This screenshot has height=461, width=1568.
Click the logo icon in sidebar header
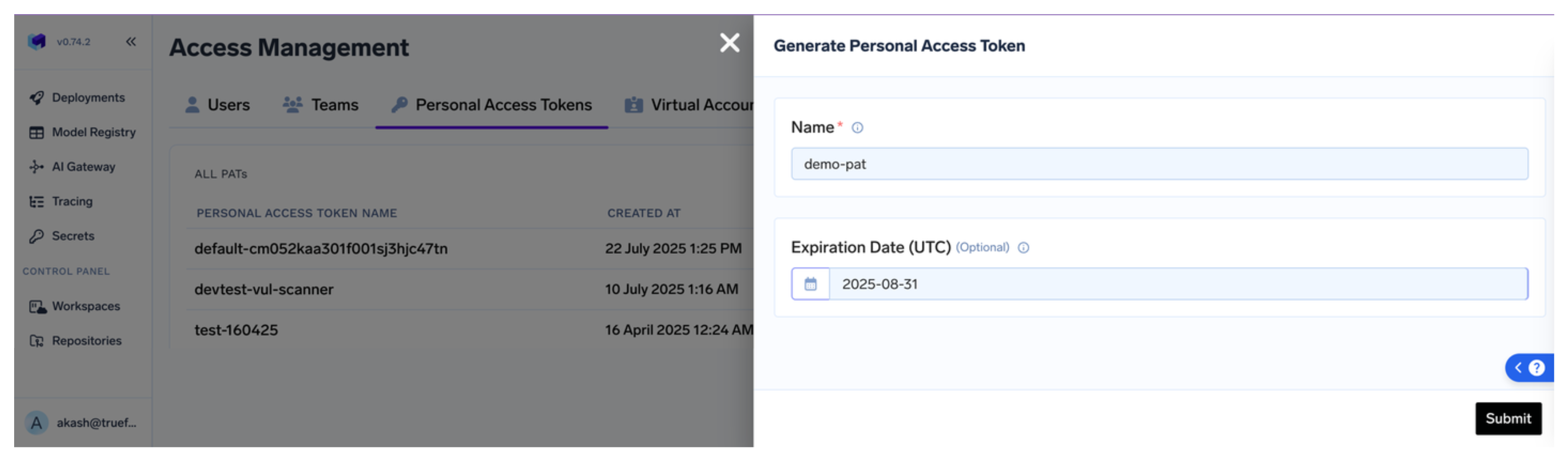pos(37,42)
